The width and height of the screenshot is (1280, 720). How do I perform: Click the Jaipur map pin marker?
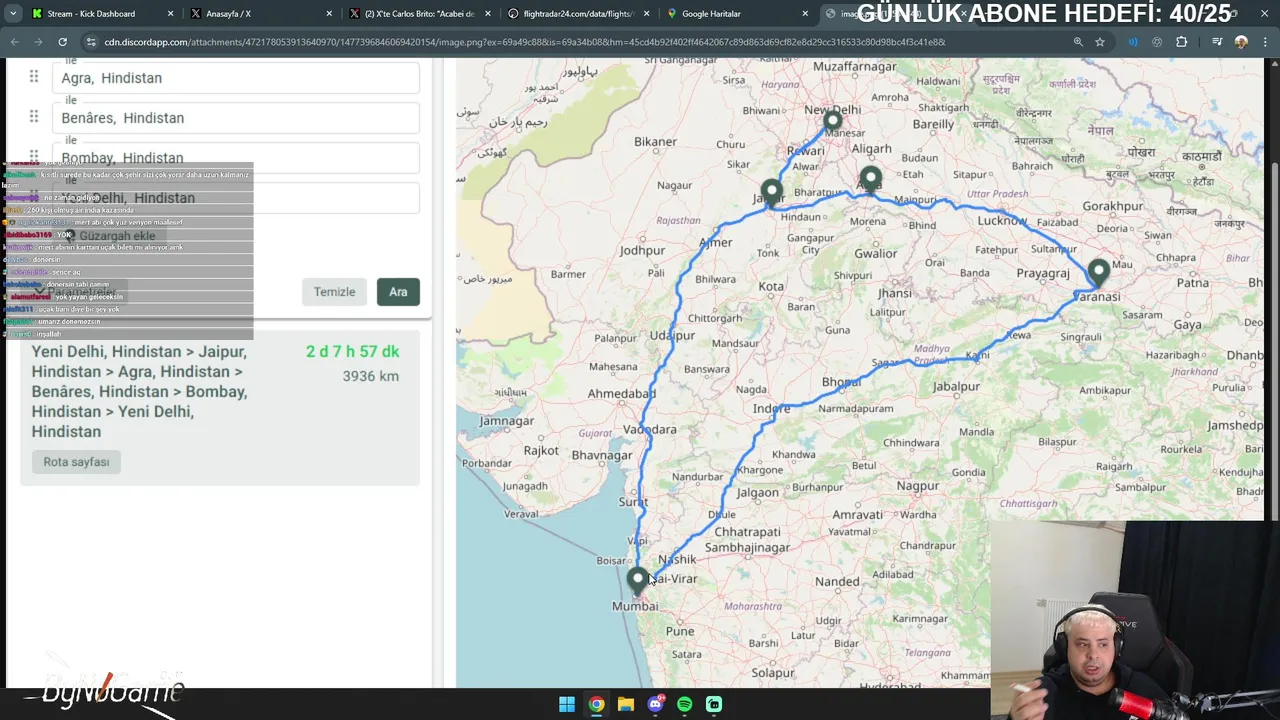click(771, 191)
